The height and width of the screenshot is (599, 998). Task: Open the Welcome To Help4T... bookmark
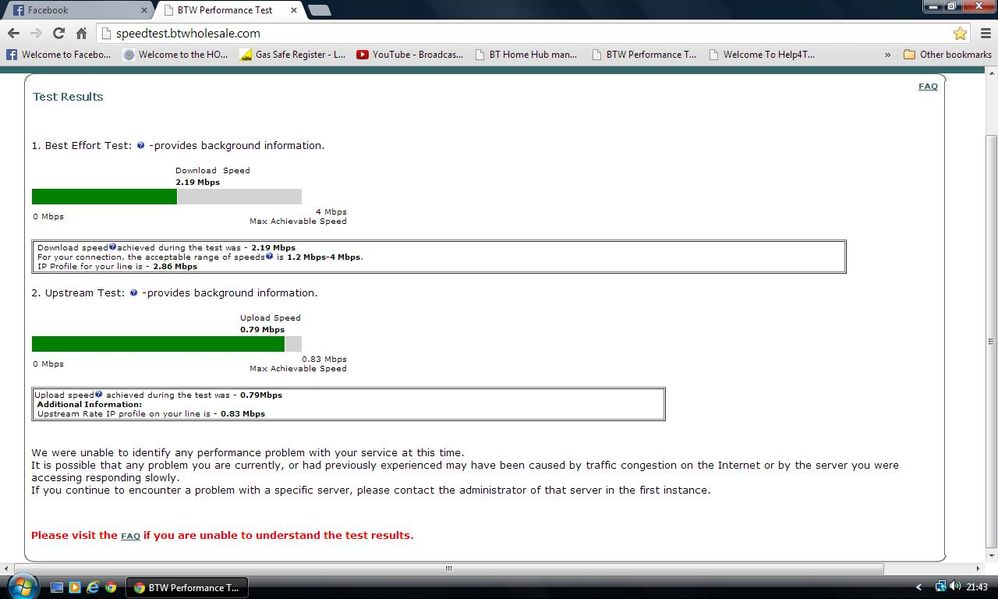[x=762, y=55]
